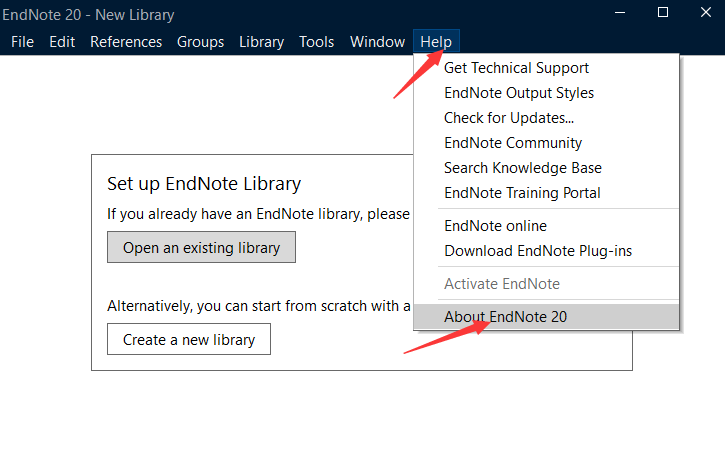Click the Set up EndNote Library heading
725x465 pixels.
pyautogui.click(x=204, y=184)
